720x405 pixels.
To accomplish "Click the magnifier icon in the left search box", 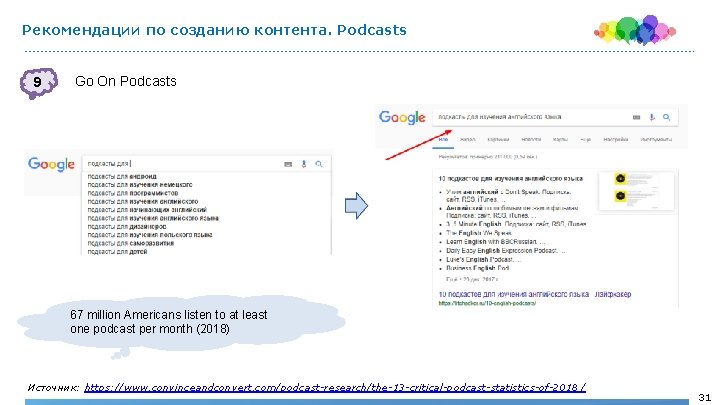I will (319, 164).
